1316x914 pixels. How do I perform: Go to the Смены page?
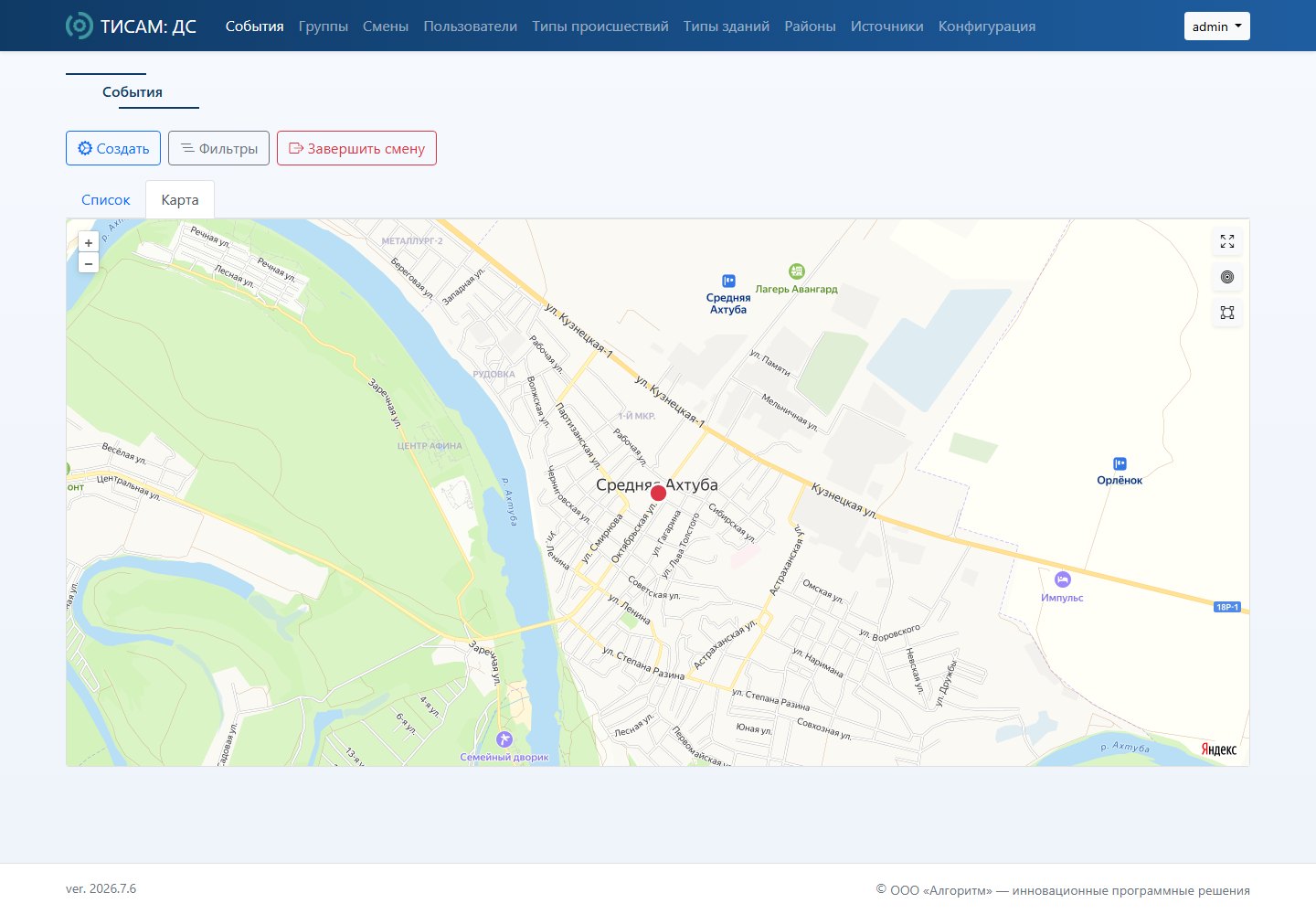tap(386, 27)
